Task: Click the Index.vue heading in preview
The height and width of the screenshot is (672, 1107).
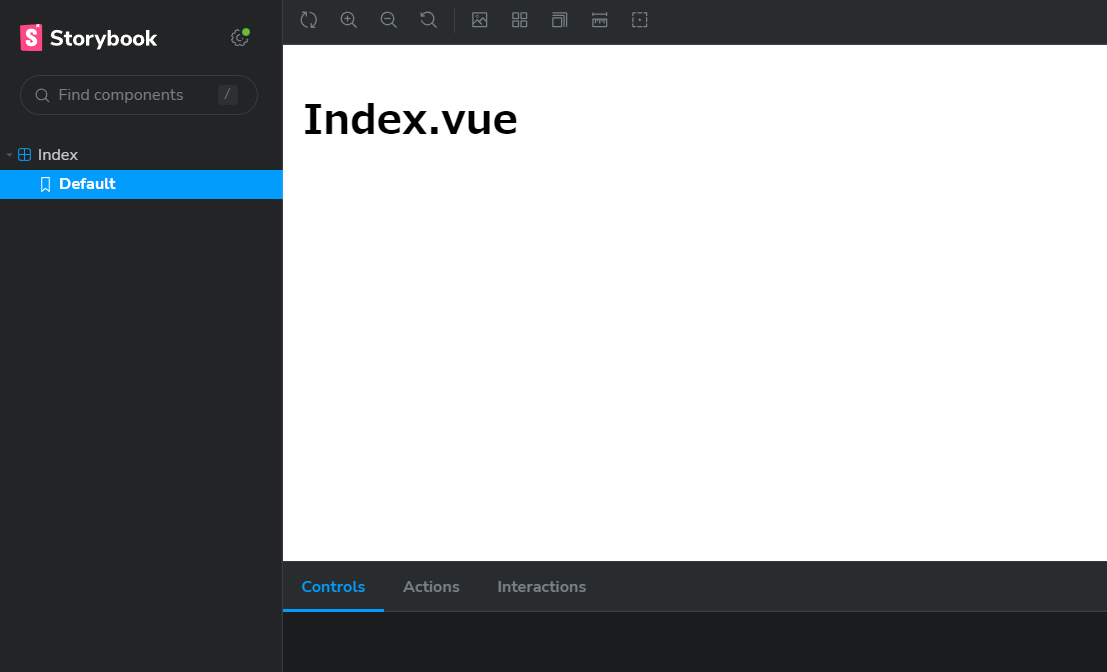Action: tap(410, 120)
